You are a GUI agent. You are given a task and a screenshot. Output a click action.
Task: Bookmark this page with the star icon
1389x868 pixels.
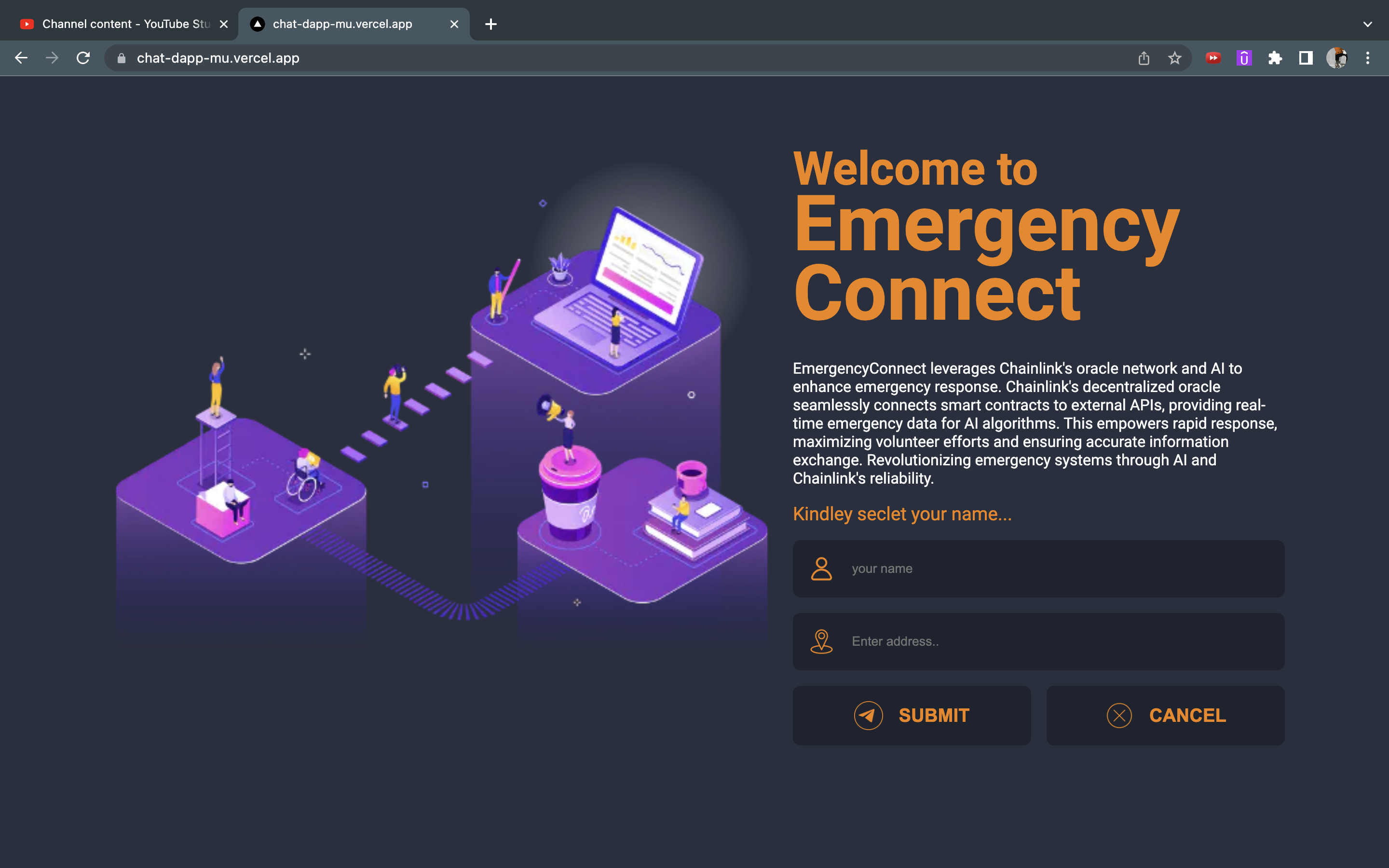click(1174, 58)
